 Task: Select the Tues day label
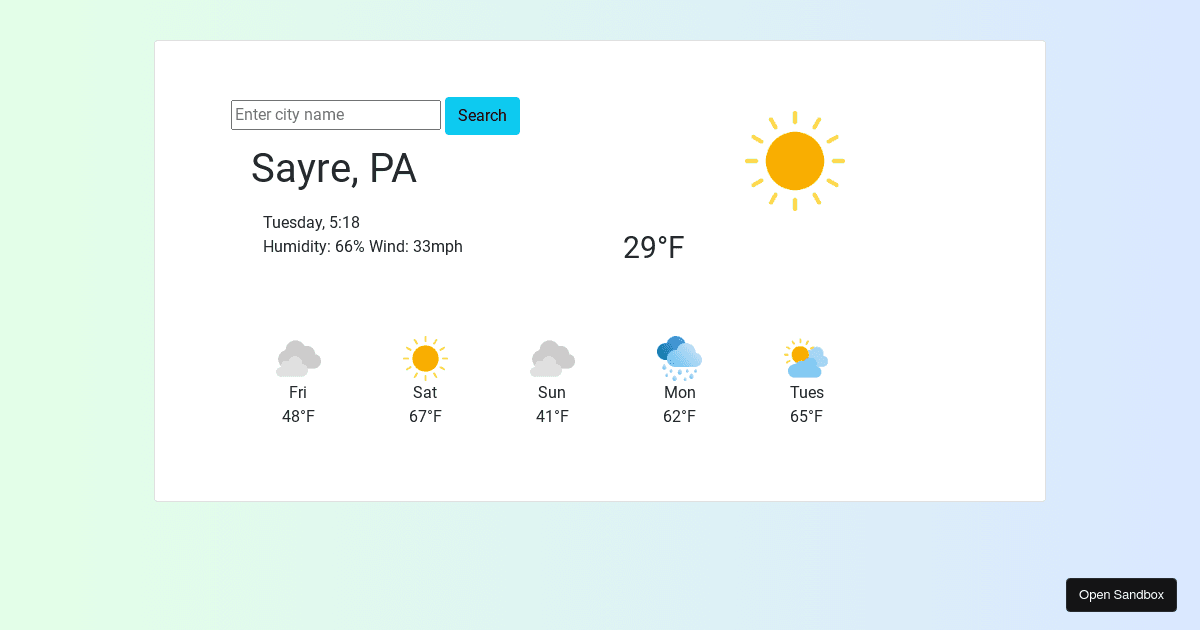coord(807,392)
